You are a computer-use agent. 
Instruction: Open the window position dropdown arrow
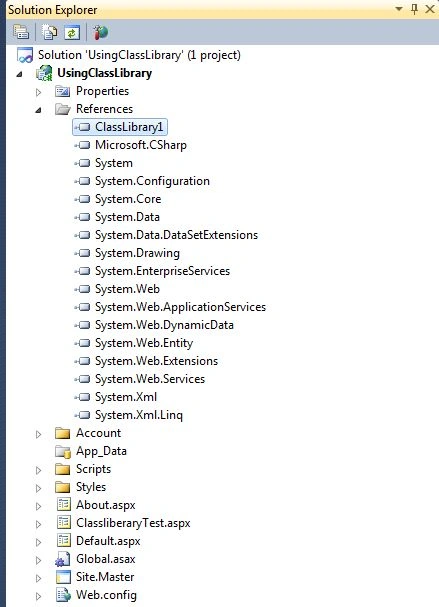pyautogui.click(x=398, y=9)
